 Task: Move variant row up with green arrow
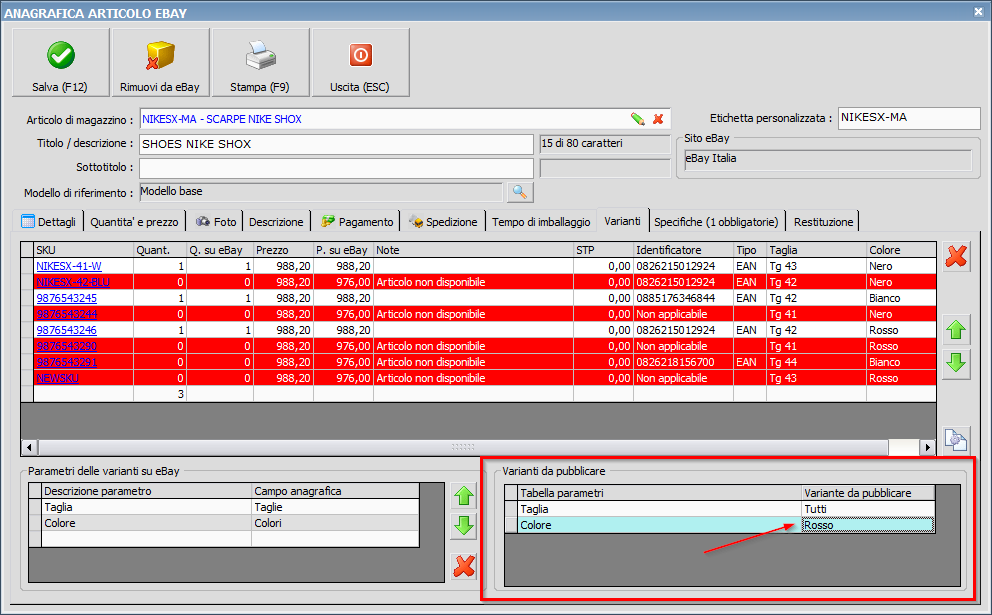956,330
